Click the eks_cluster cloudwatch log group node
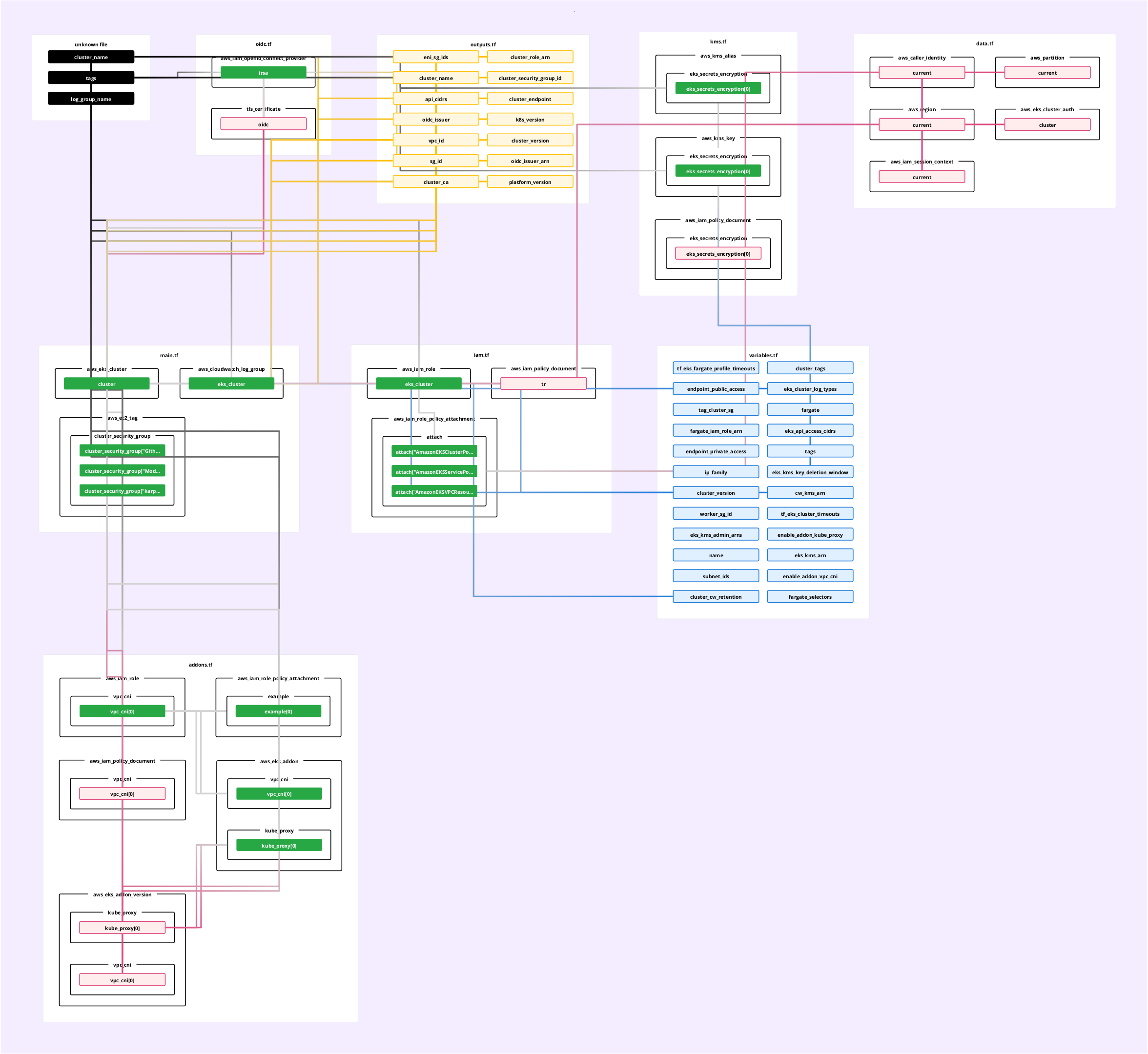 click(x=231, y=384)
